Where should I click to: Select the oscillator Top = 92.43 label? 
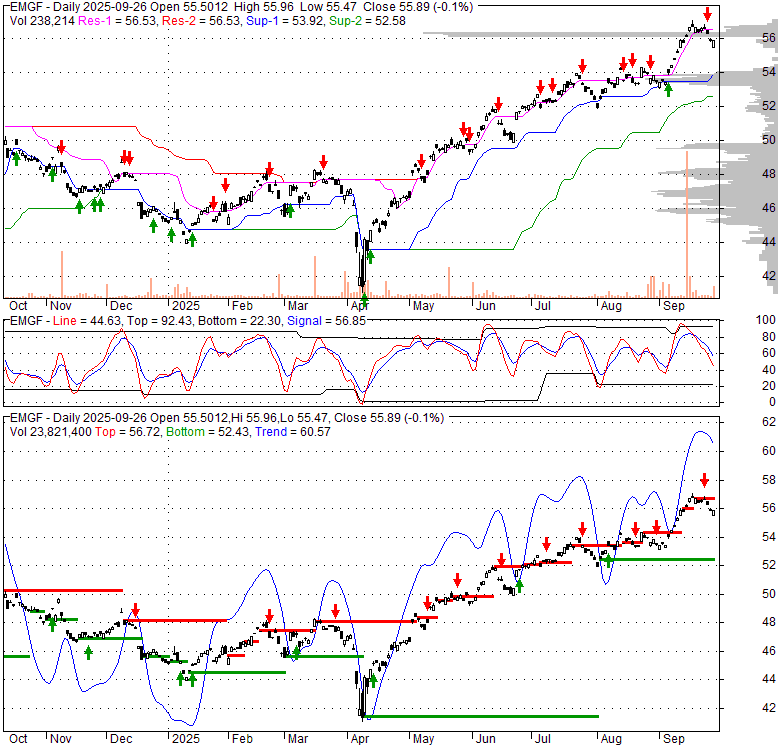point(159,321)
